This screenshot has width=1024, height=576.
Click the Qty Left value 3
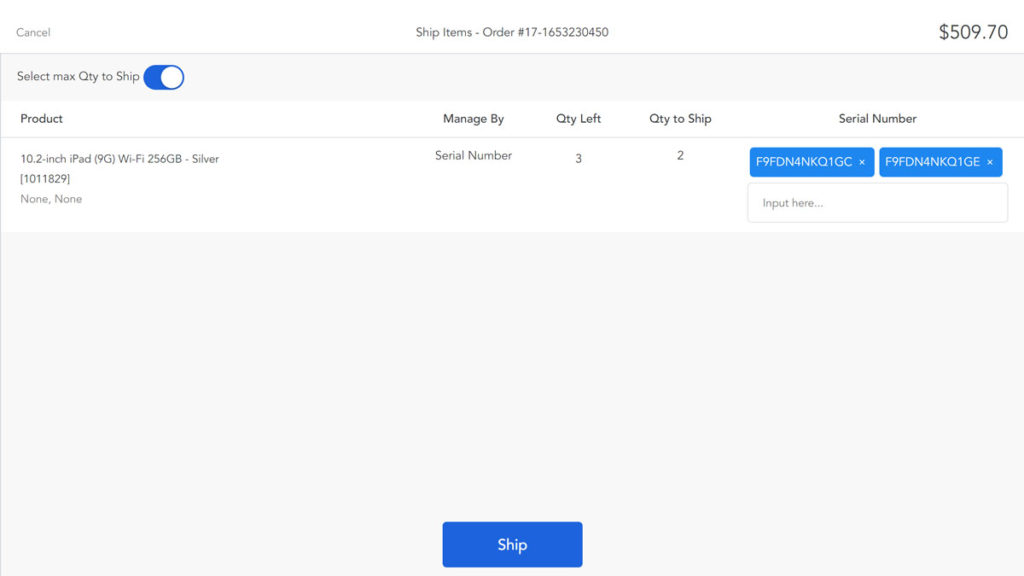coord(578,157)
